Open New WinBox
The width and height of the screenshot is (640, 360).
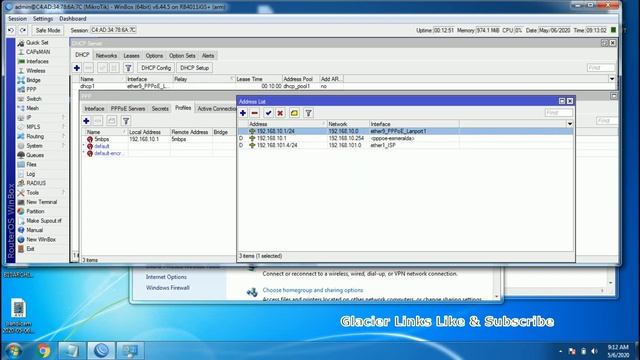tap(41, 240)
